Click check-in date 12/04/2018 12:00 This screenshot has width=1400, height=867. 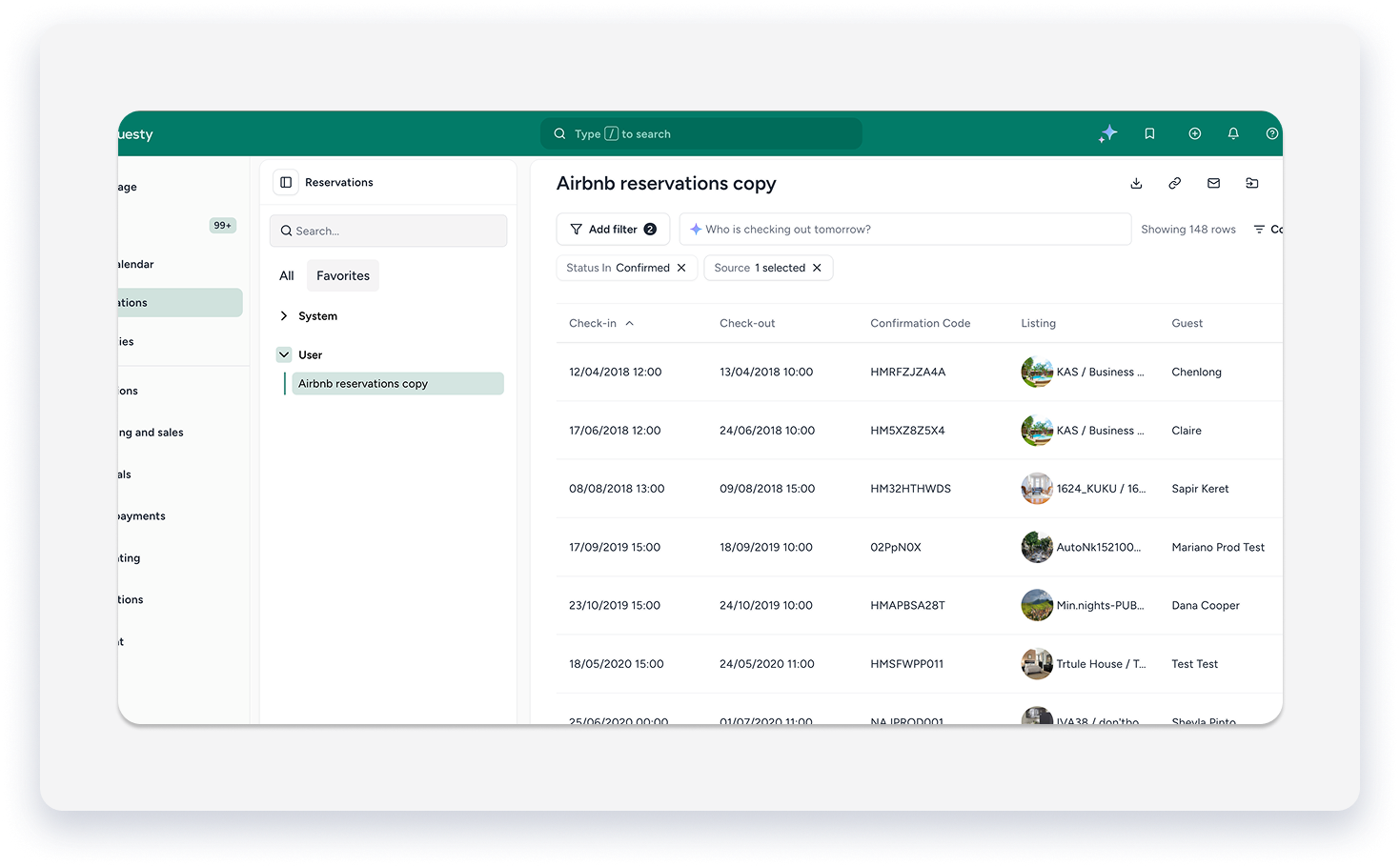(x=616, y=372)
